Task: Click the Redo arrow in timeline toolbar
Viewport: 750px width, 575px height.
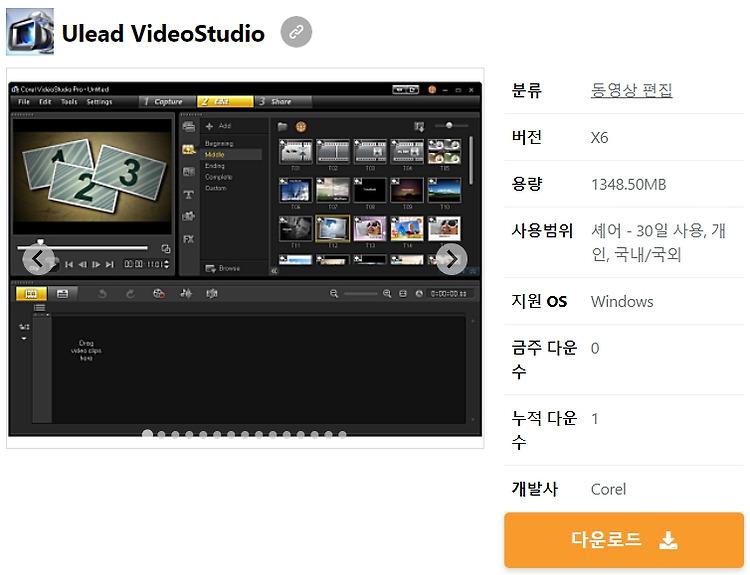Action: point(130,294)
